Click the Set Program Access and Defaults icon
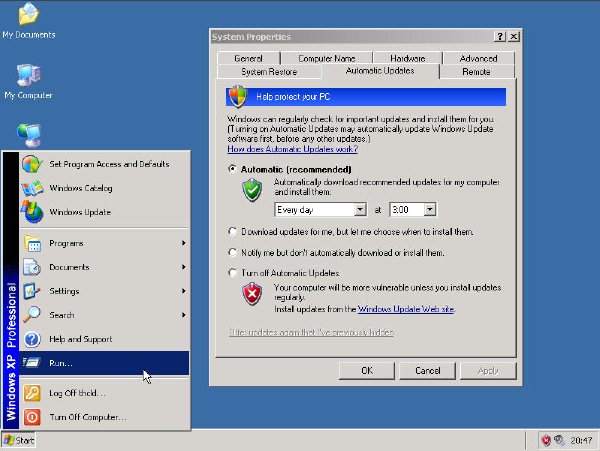 click(32, 164)
